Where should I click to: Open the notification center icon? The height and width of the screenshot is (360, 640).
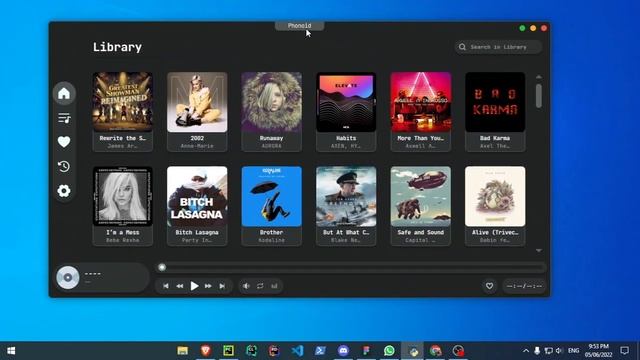click(624, 351)
